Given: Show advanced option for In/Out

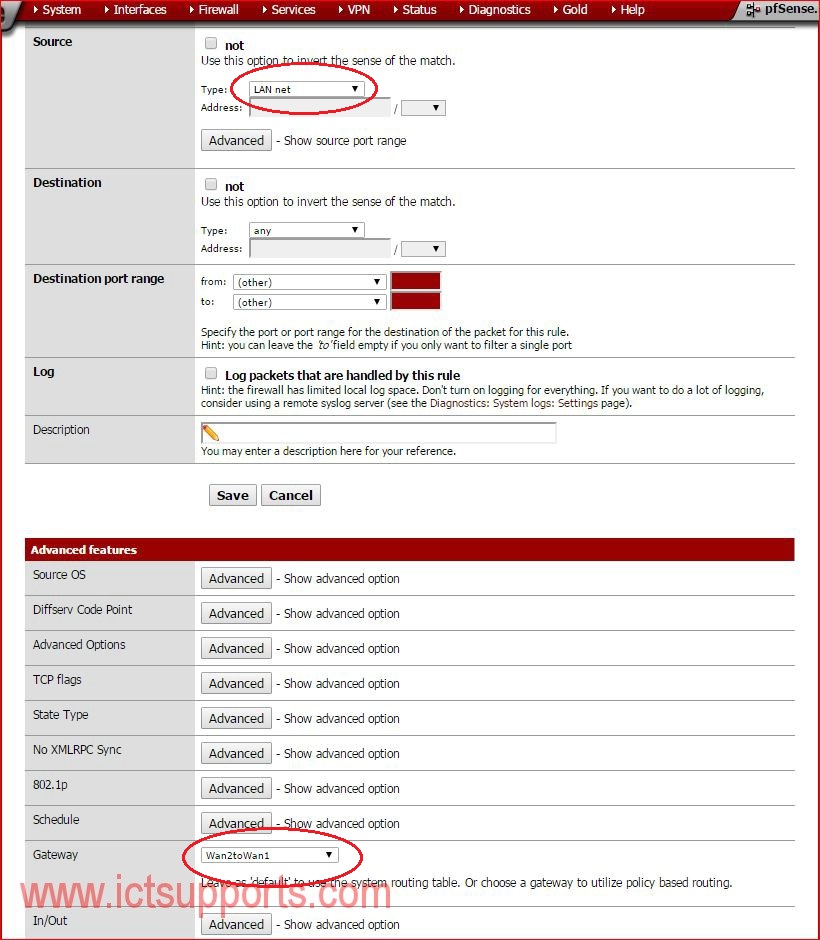Looking at the screenshot, I should click(x=236, y=924).
